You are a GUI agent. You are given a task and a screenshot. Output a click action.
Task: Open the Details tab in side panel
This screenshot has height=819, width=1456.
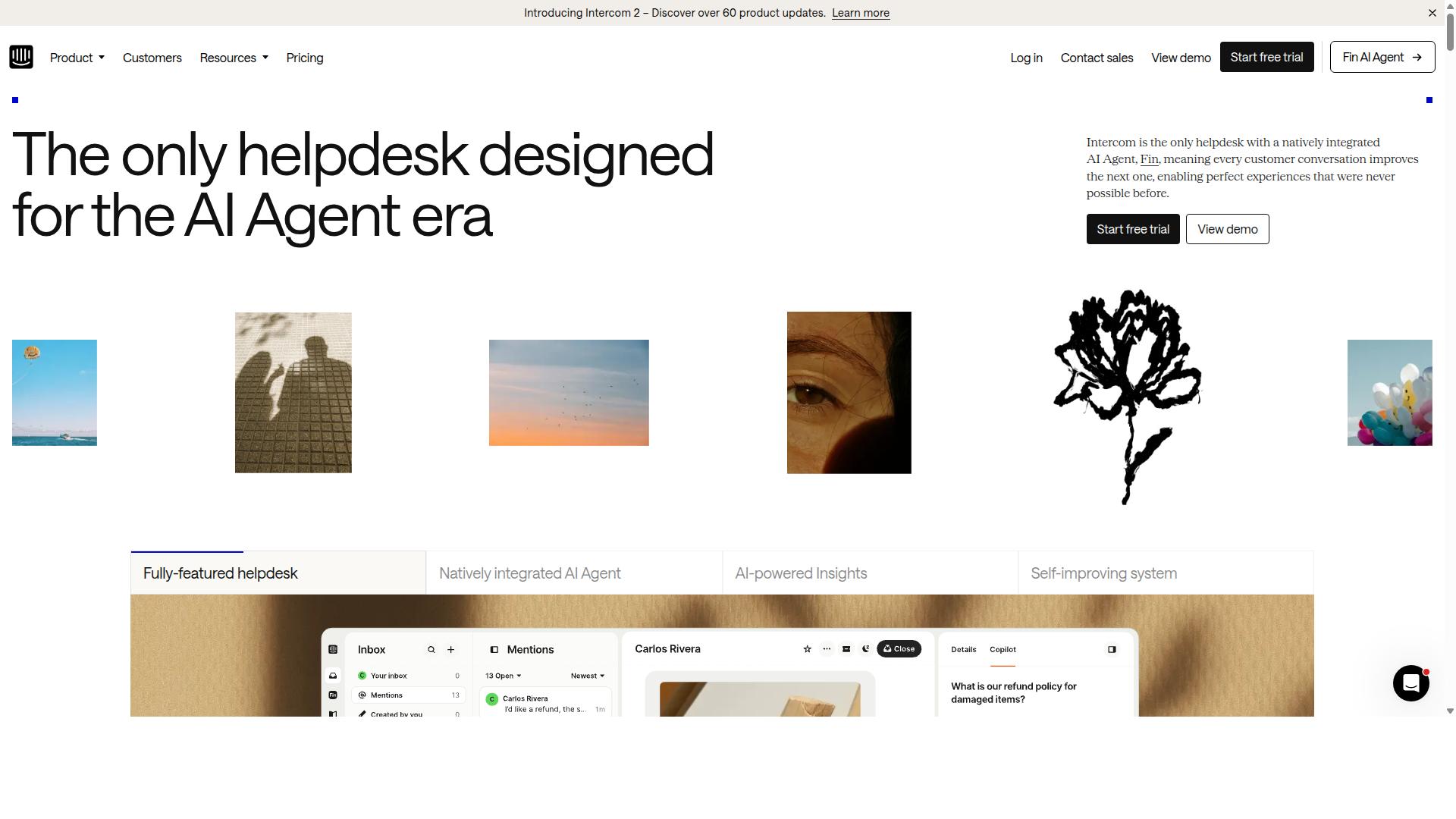964,650
